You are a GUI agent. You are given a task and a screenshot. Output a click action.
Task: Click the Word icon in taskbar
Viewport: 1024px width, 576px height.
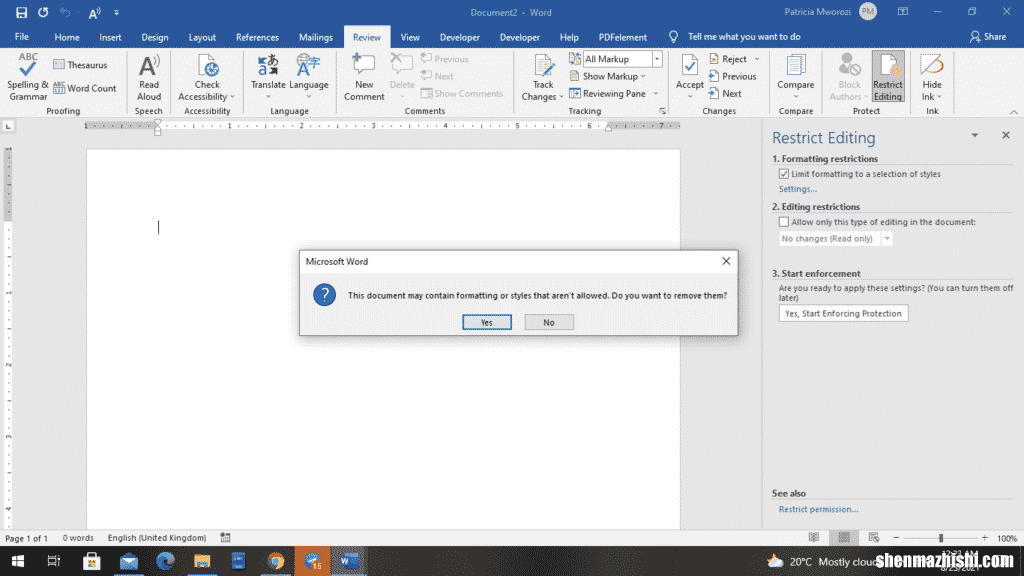tap(349, 561)
